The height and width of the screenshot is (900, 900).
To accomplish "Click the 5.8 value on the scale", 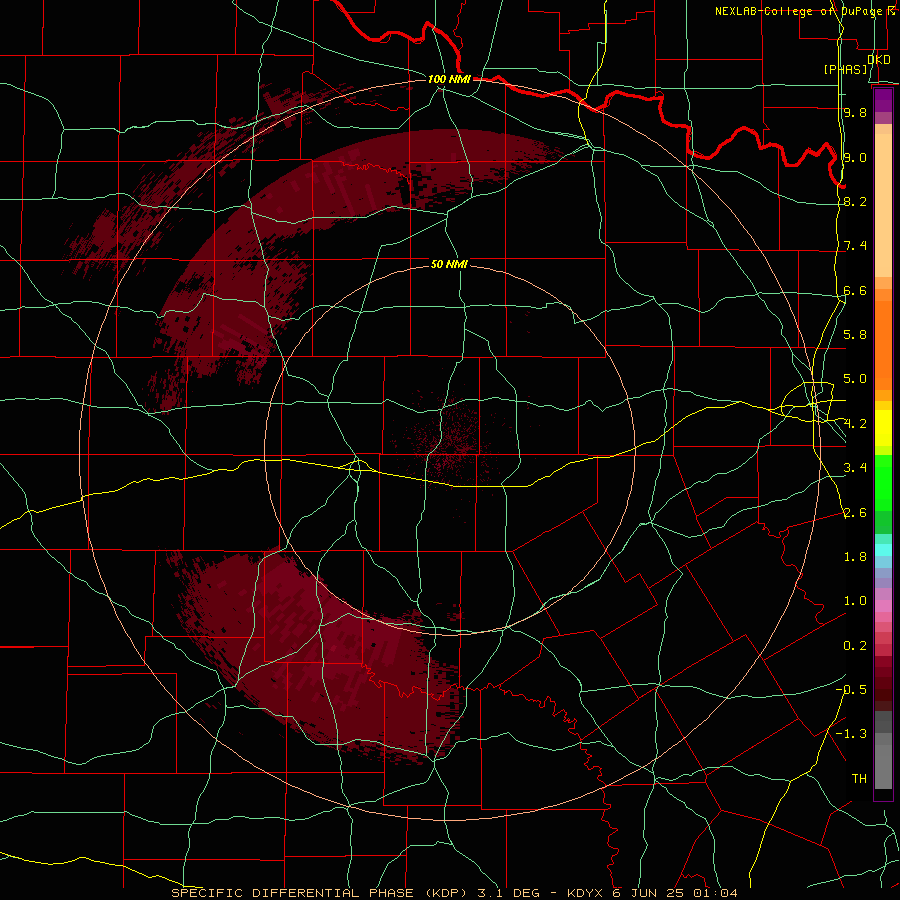I will 855,335.
